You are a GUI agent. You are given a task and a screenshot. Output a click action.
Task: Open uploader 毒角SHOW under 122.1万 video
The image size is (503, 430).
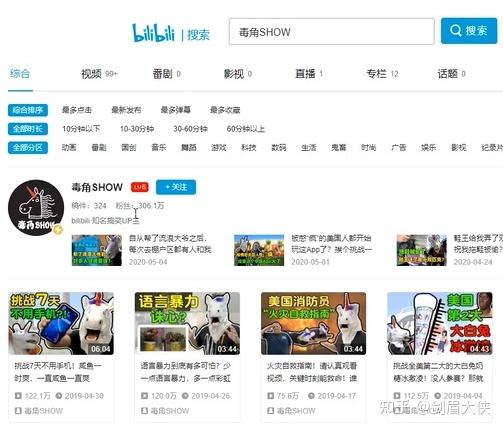43,411
